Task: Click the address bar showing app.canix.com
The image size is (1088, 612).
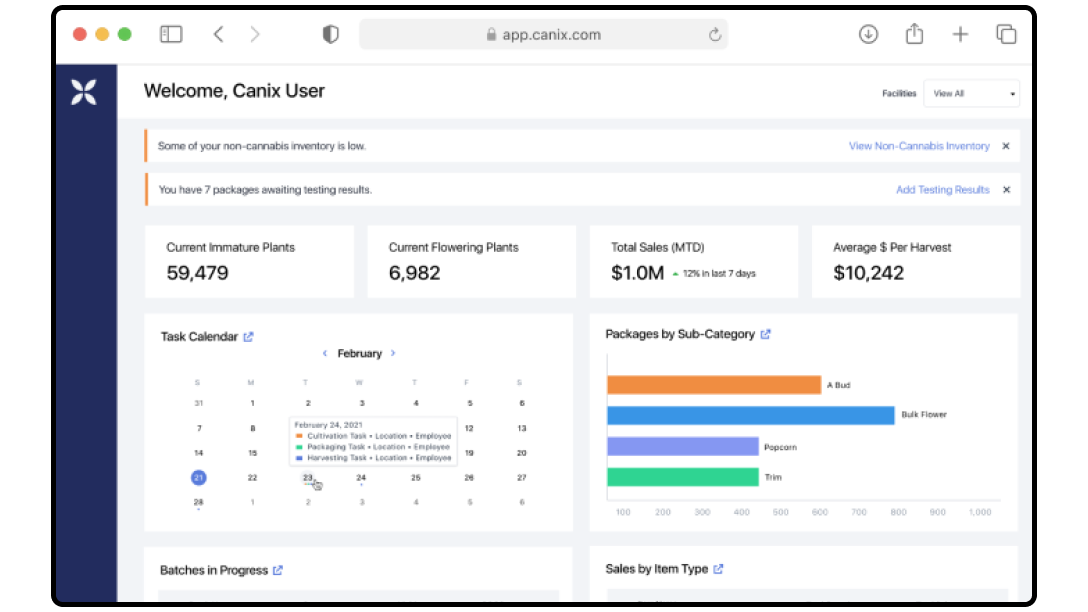Action: pos(543,34)
